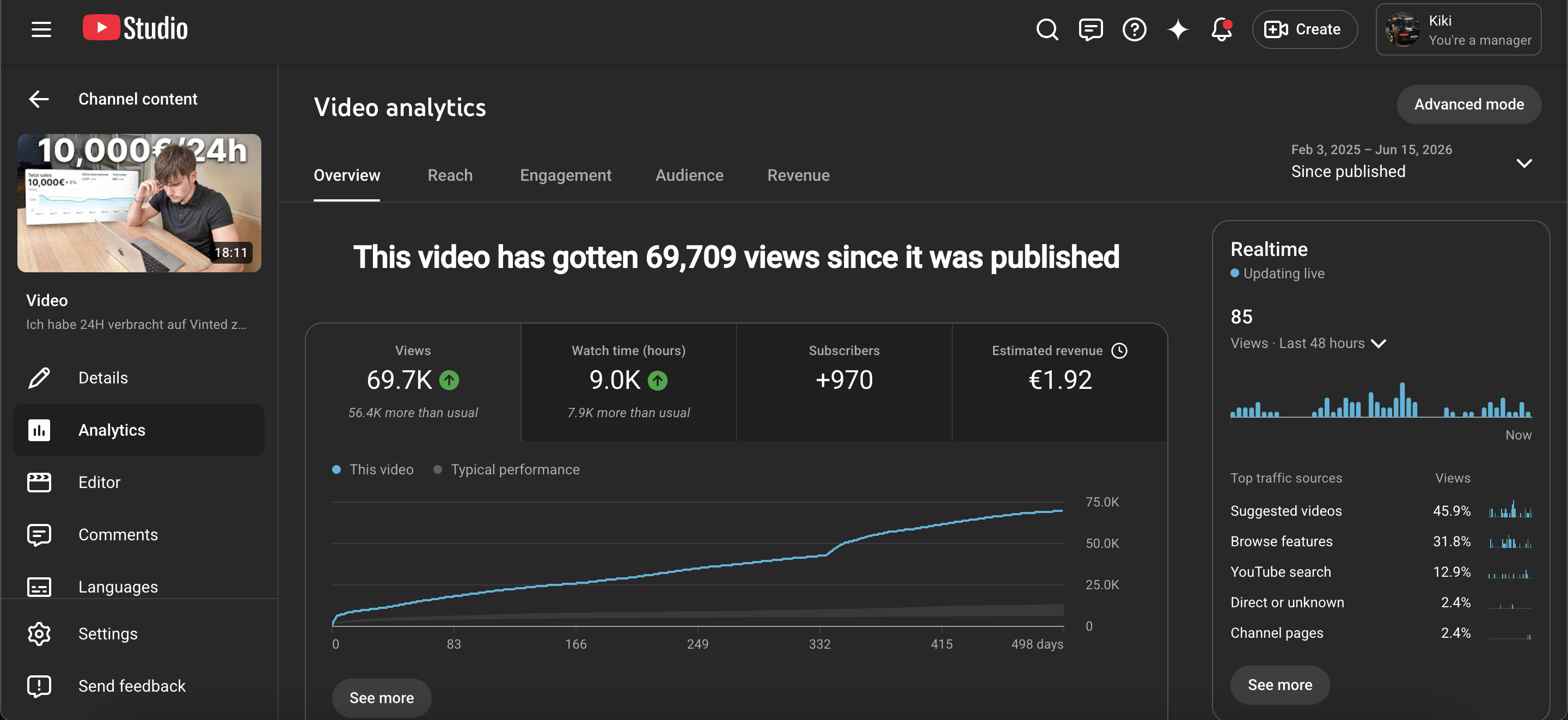The width and height of the screenshot is (1568, 720).
Task: Open the Views · Last 48 hours dropdown
Action: coord(1308,344)
